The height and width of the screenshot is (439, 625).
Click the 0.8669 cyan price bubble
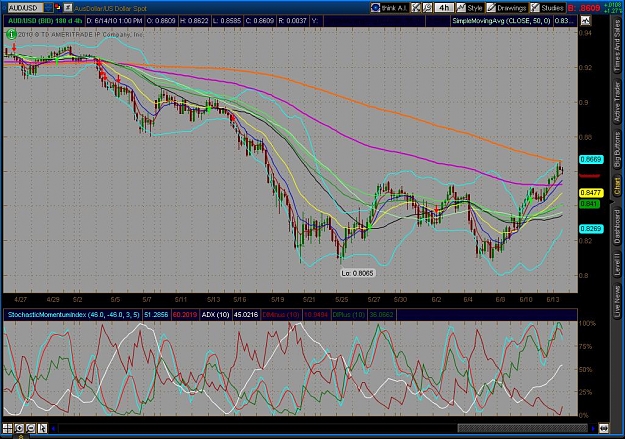pos(591,159)
